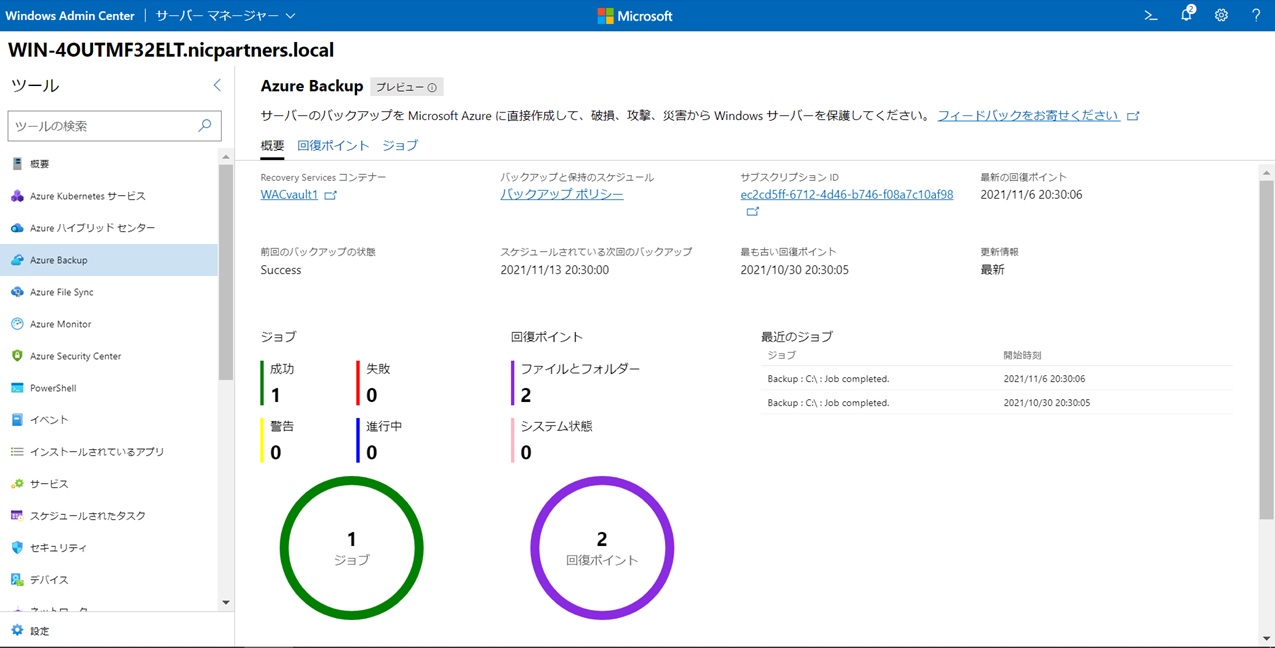This screenshot has height=648, width=1275.
Task: Open Azure File Sync tool
Action: pos(61,292)
